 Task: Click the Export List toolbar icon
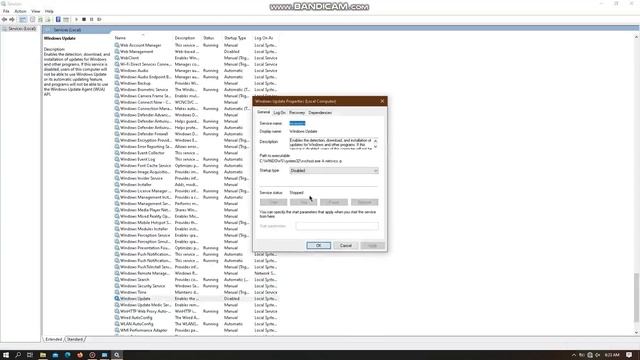(48, 20)
